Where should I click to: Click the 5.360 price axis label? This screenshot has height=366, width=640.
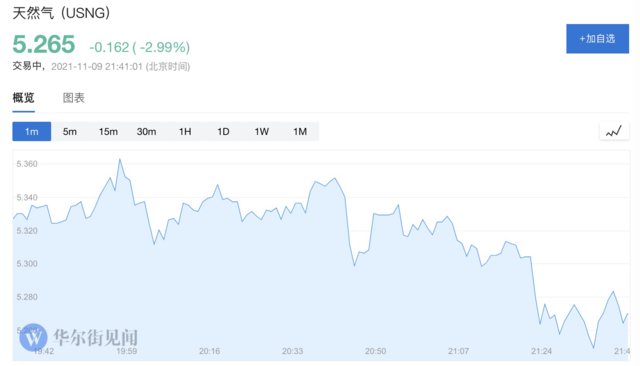tap(27, 164)
